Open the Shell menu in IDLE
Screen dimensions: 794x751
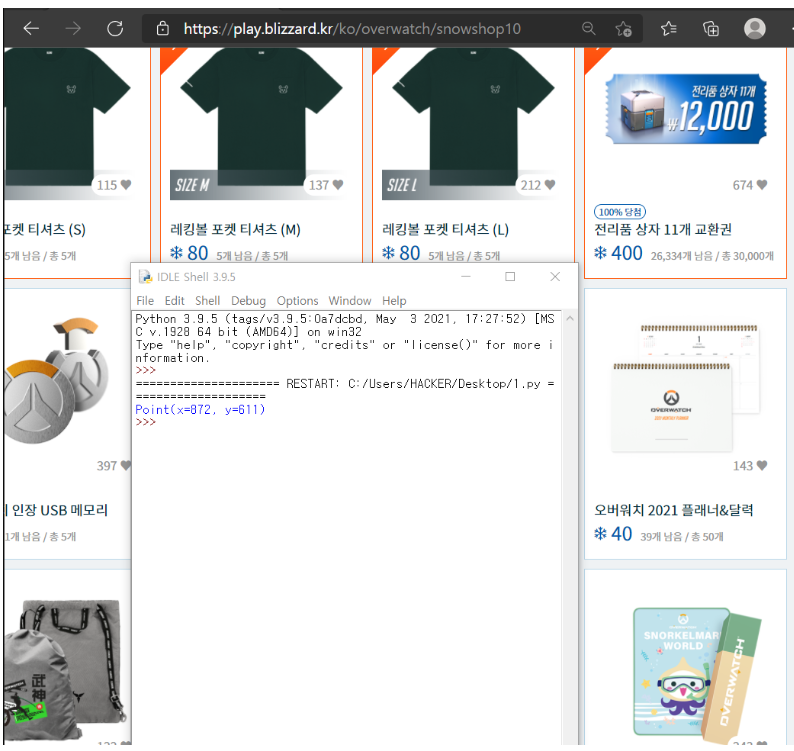[x=208, y=301]
